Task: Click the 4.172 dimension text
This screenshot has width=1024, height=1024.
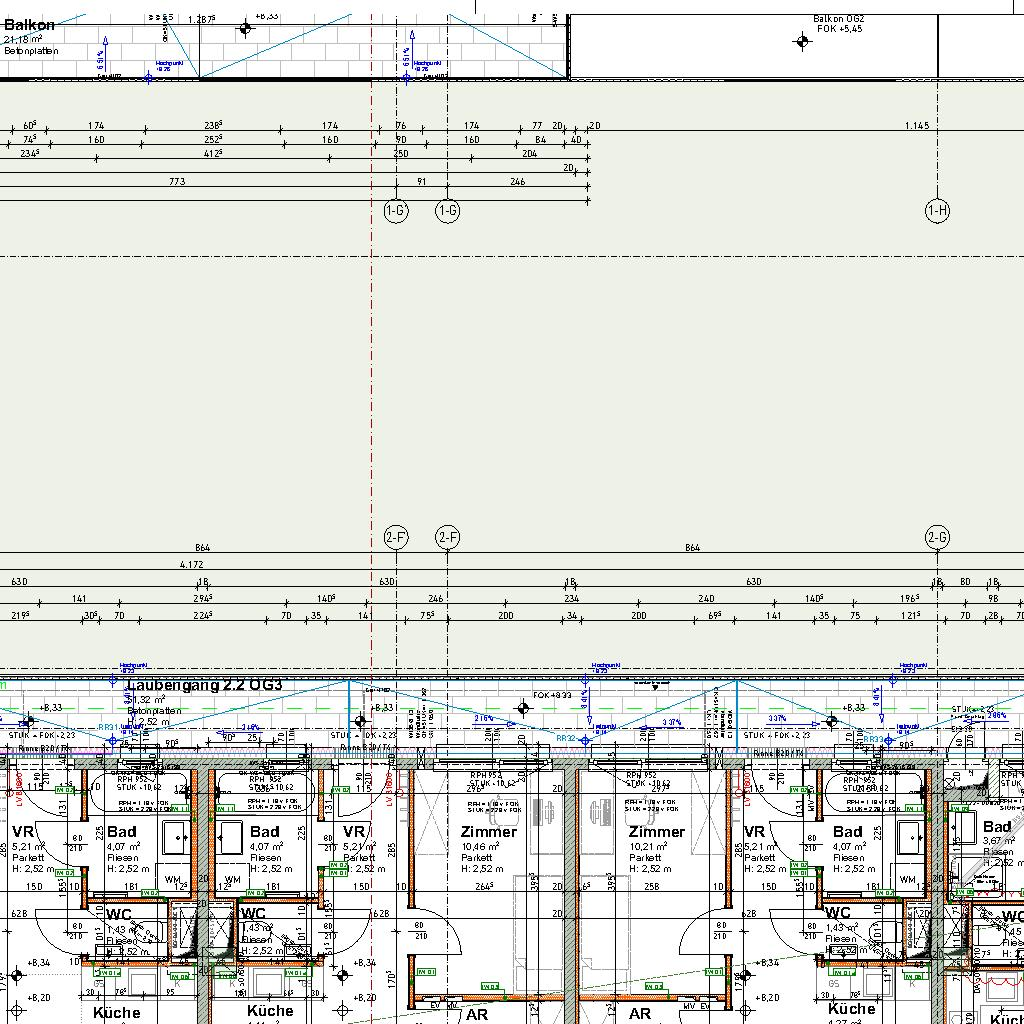Action: tap(191, 565)
